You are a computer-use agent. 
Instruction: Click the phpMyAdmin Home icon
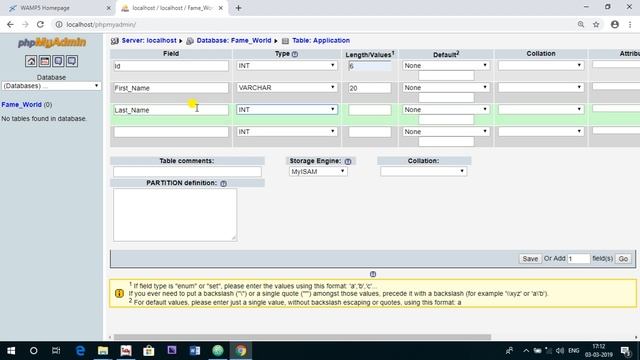click(31, 61)
